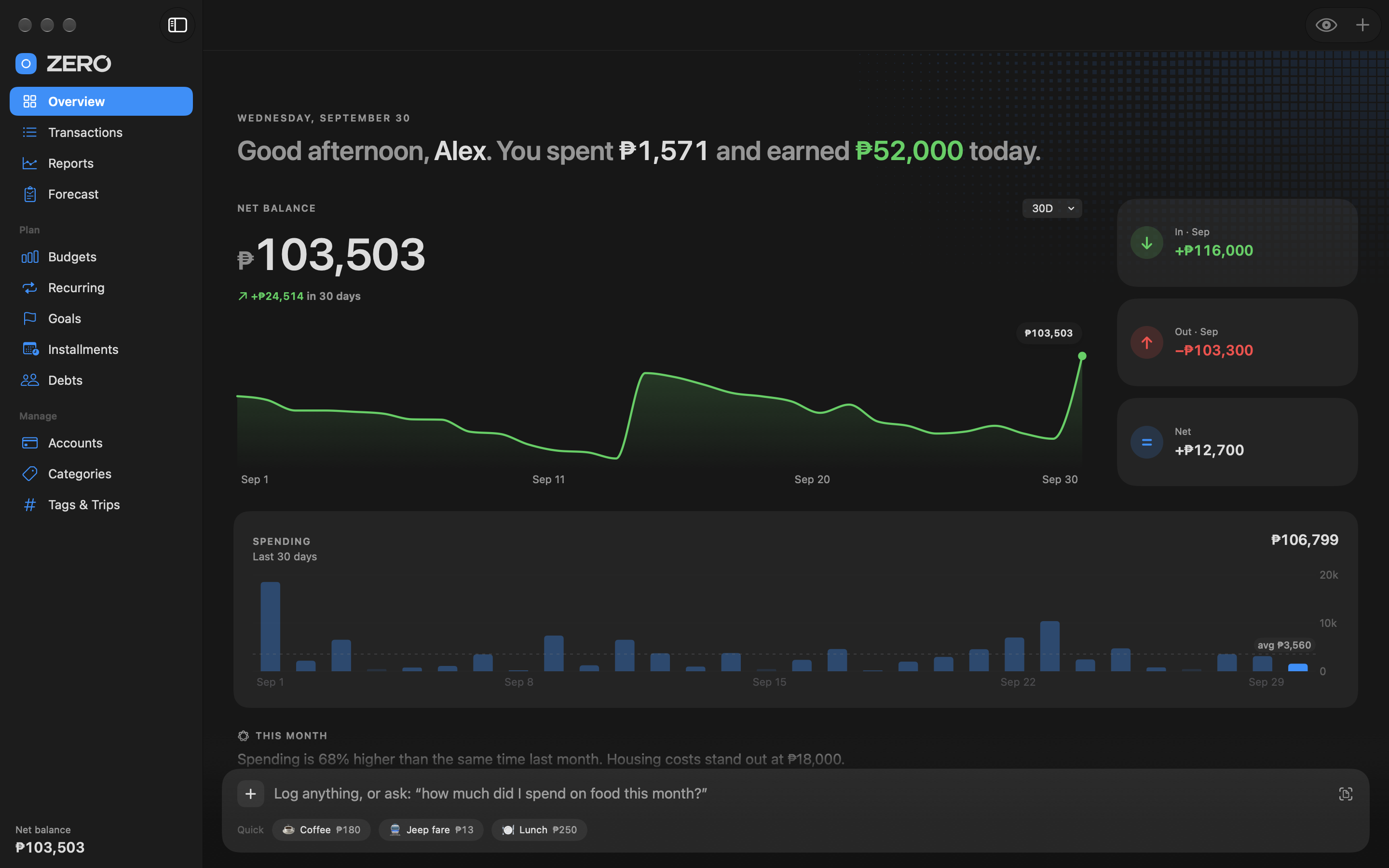Screen dimensions: 1389x868
Task: Click the Categories tag icon
Action: click(x=30, y=474)
